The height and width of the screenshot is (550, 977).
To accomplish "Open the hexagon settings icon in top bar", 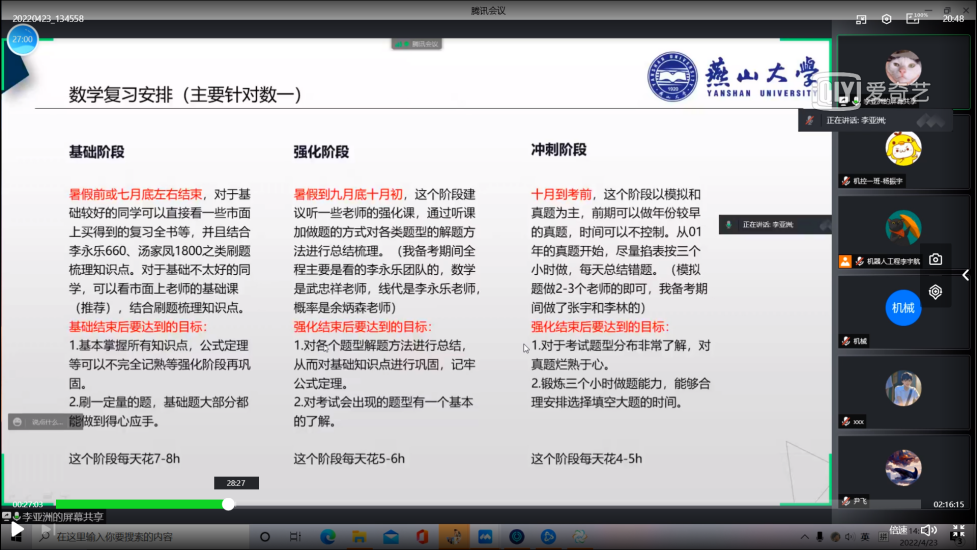I will [x=886, y=18].
